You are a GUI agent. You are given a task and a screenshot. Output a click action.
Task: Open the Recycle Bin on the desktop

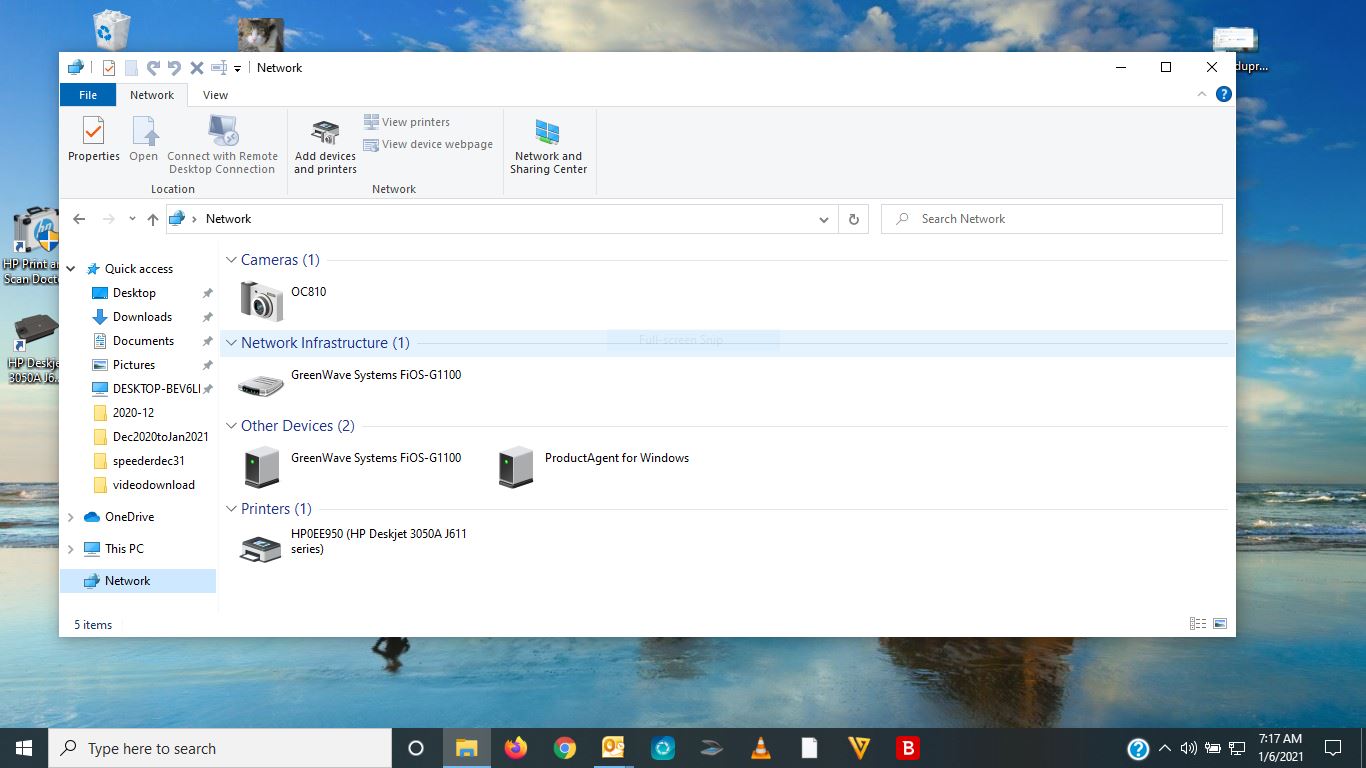click(110, 29)
